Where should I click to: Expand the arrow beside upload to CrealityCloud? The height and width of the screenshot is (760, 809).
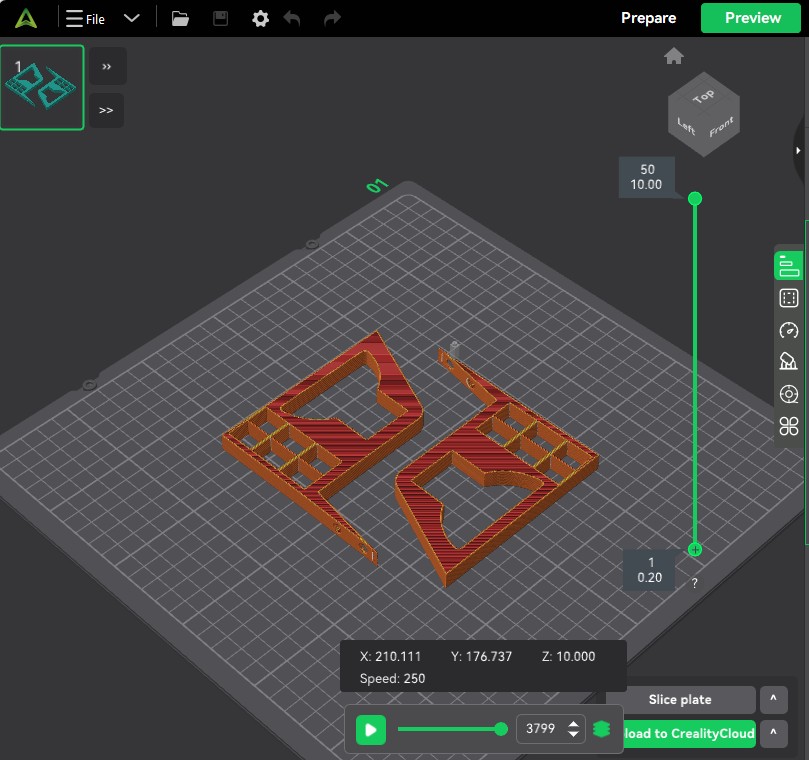774,734
